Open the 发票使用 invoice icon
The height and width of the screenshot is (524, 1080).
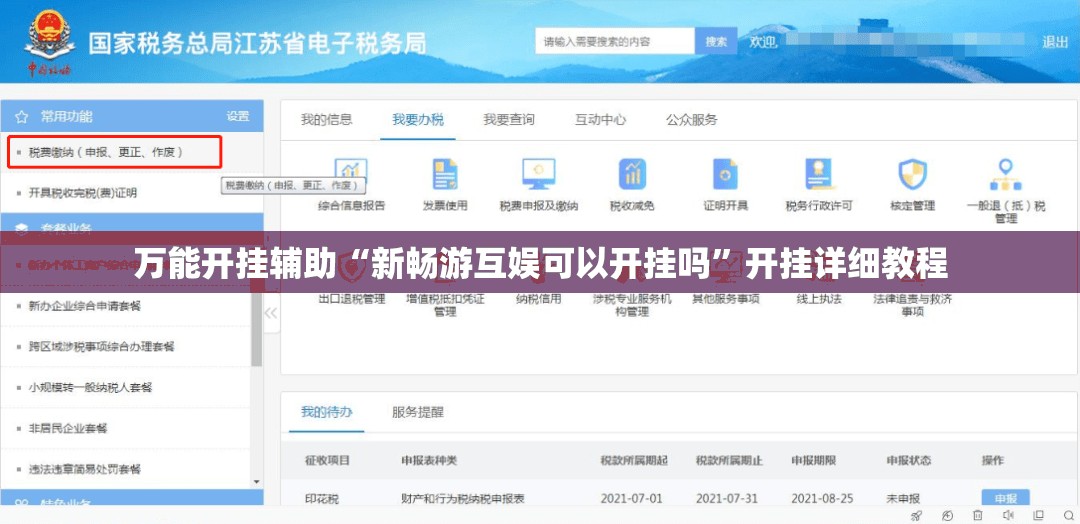(445, 174)
